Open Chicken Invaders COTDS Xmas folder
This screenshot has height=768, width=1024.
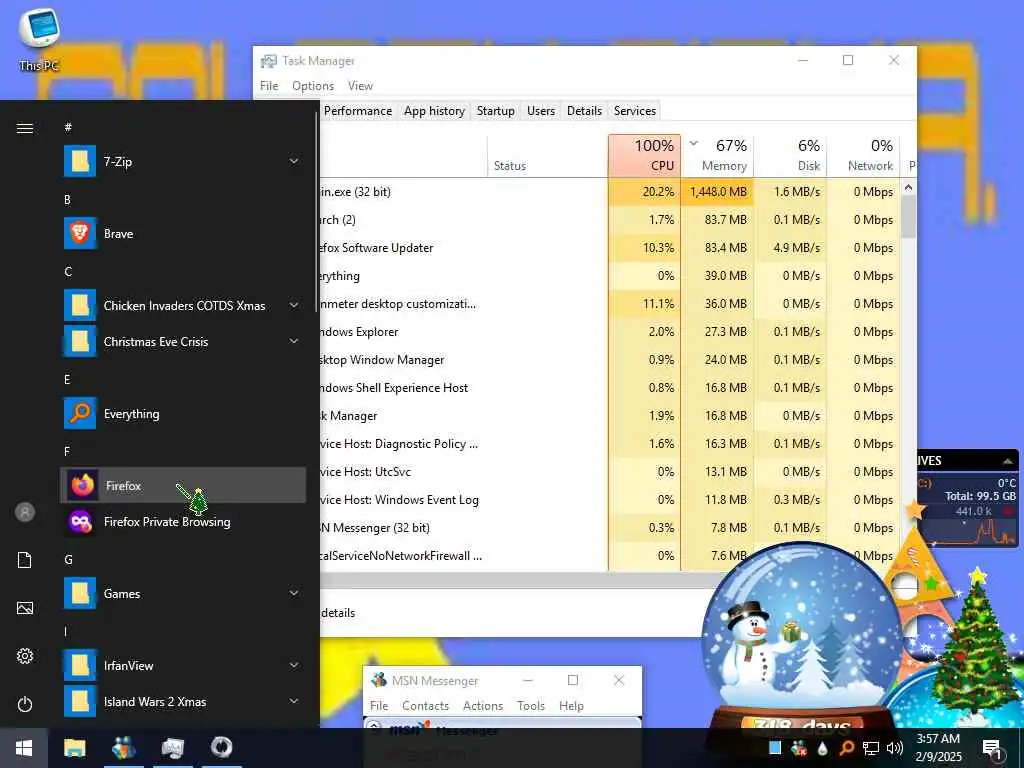80,305
